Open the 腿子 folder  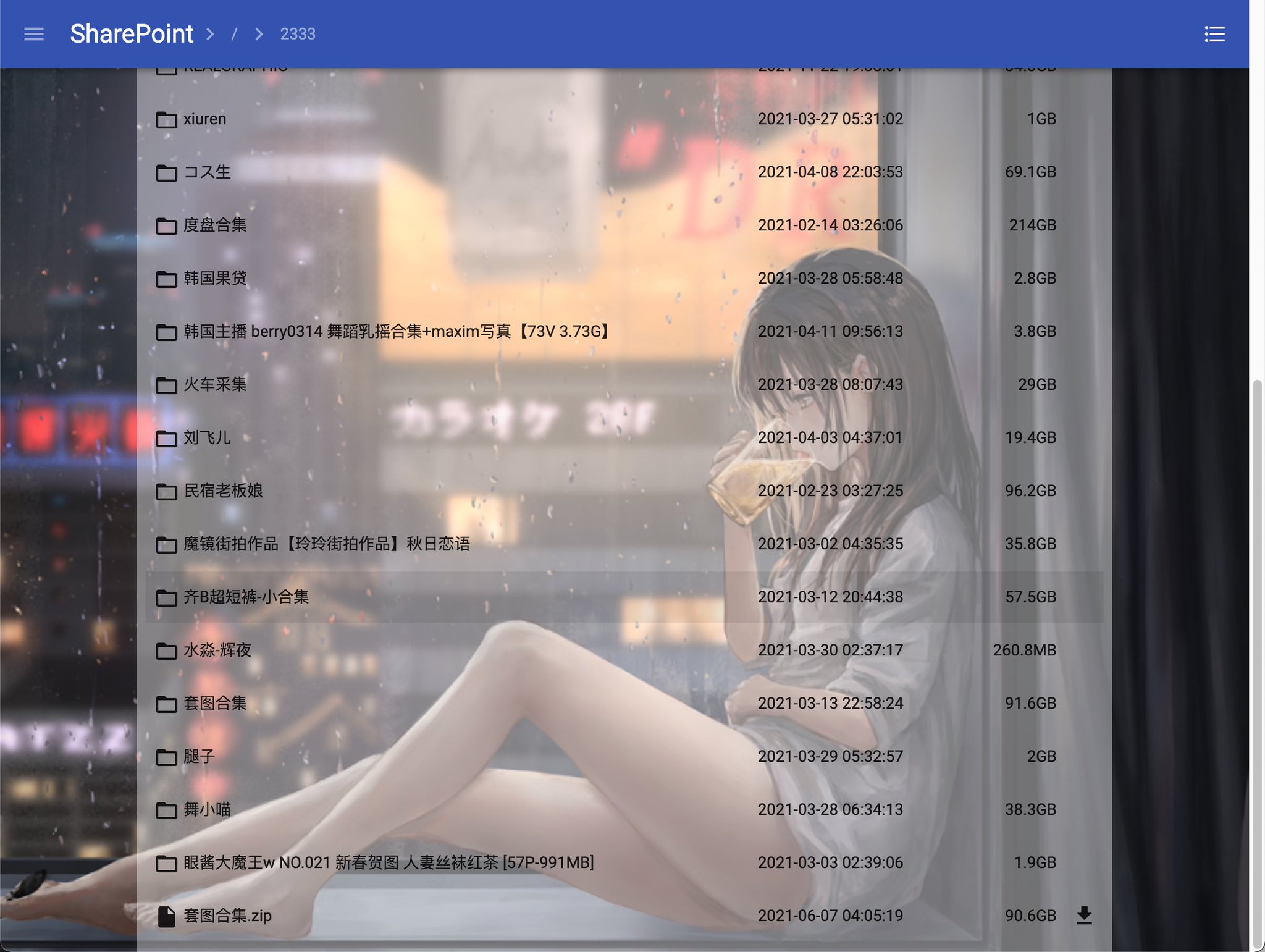coord(199,757)
